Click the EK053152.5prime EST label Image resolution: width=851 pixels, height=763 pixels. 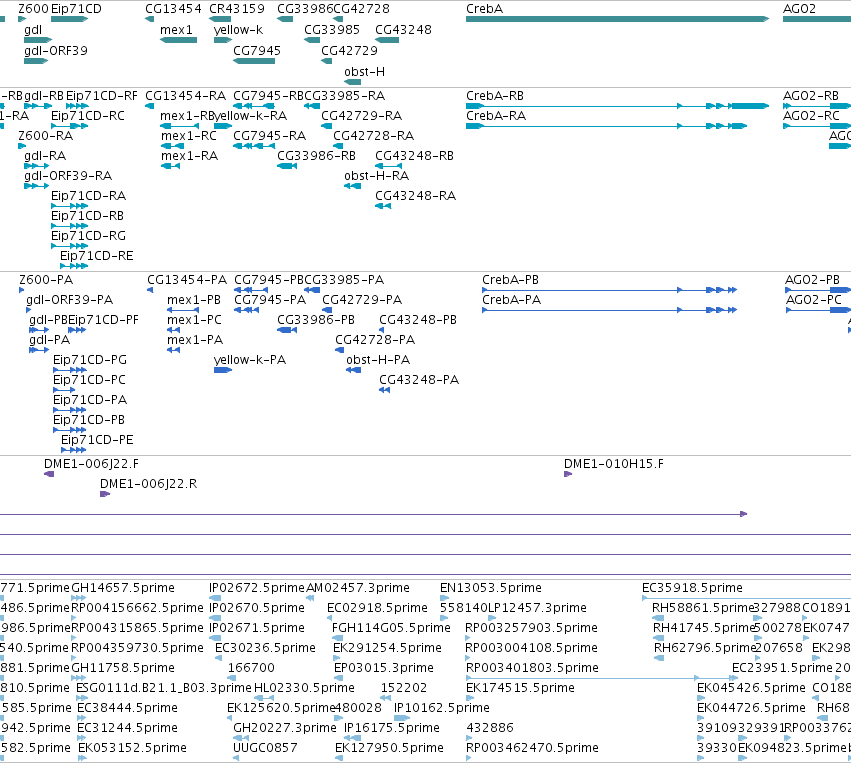click(x=132, y=748)
